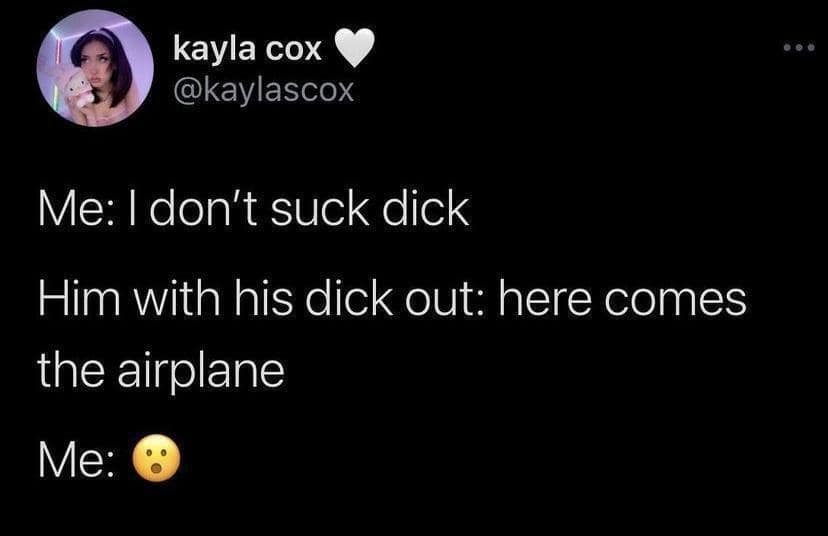Open the kayla cox display name link

(x=247, y=49)
